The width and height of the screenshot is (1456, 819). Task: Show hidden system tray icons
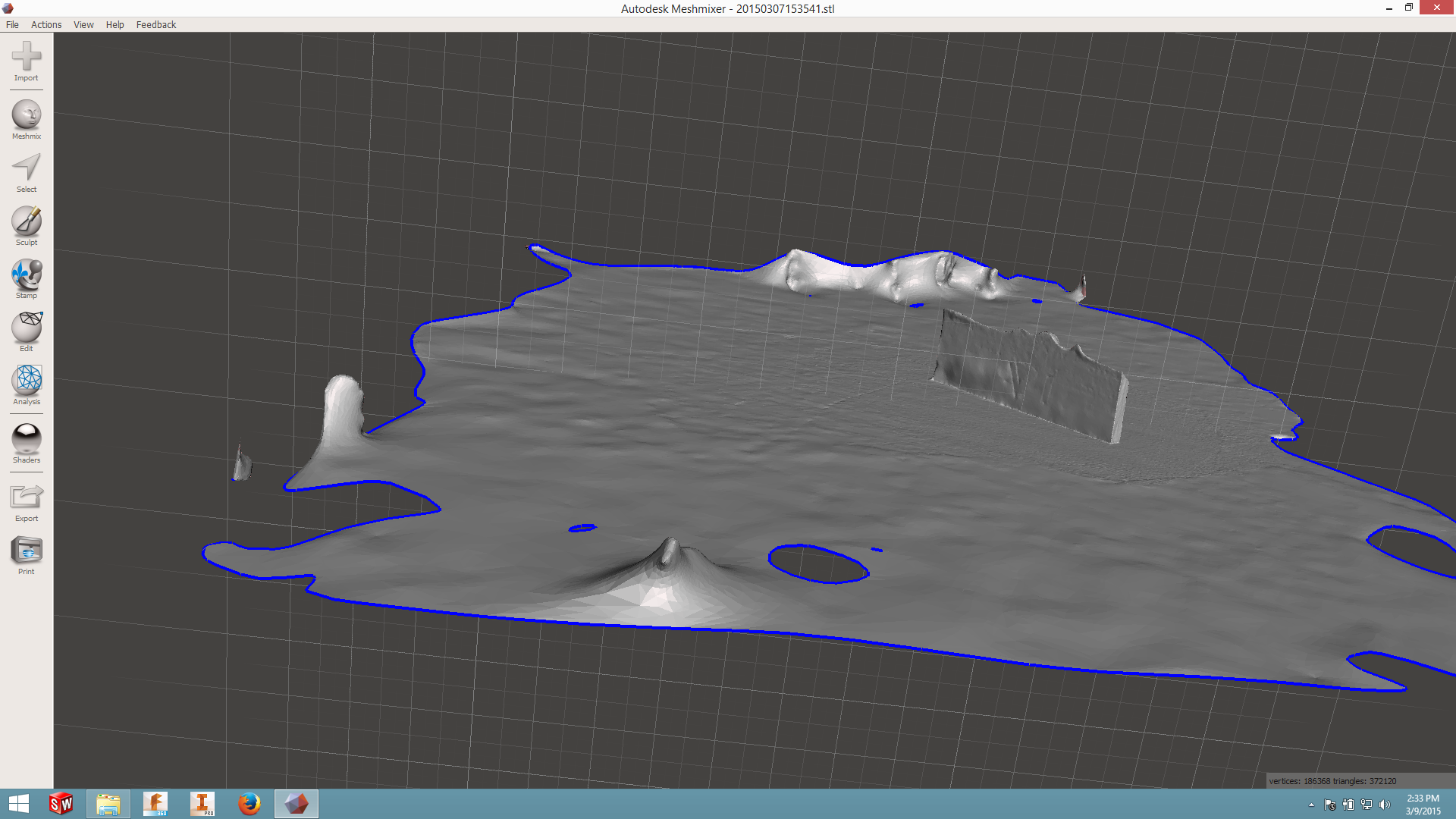pos(1311,805)
